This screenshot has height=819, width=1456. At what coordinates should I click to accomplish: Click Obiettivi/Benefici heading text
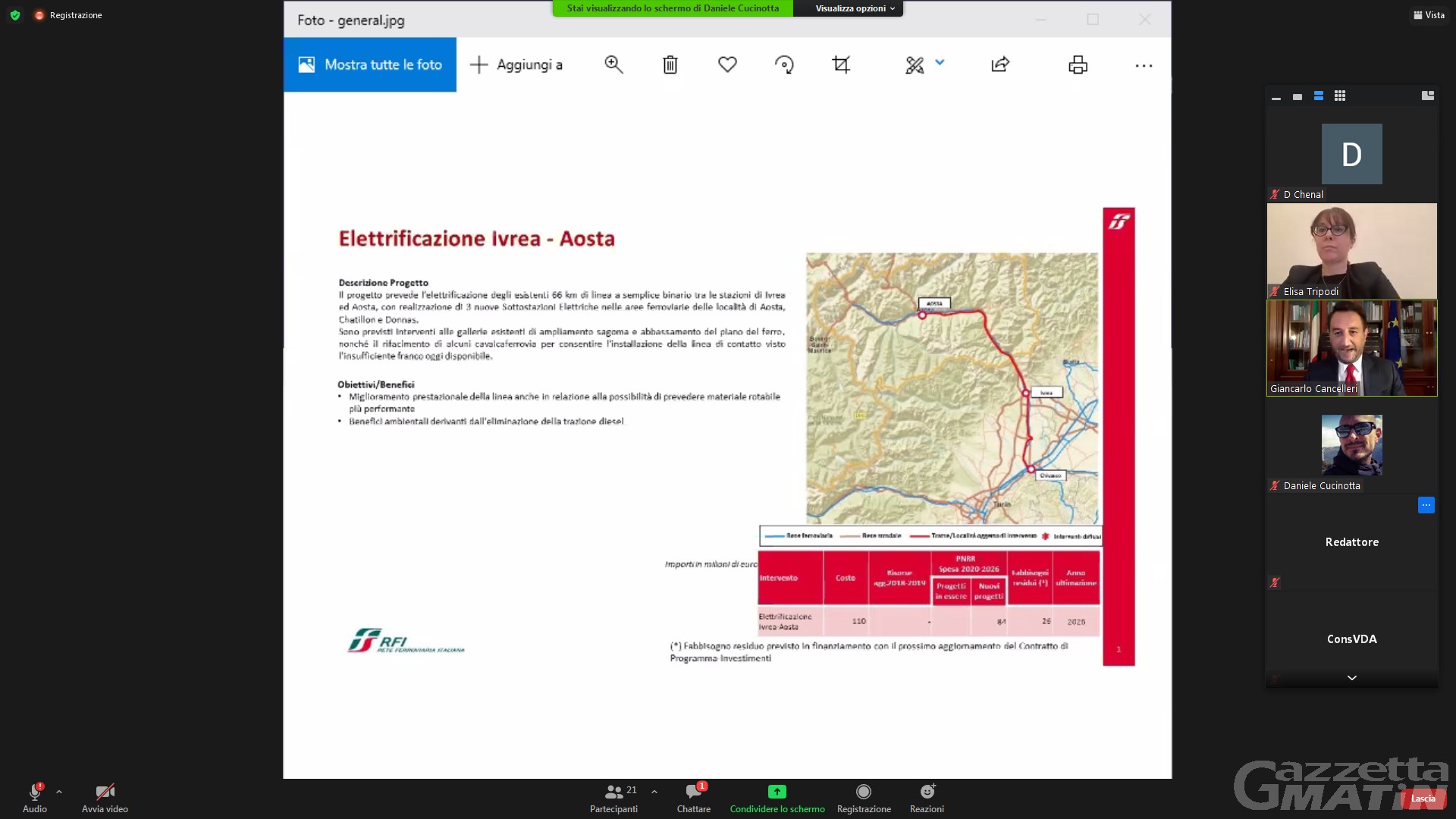click(x=376, y=384)
